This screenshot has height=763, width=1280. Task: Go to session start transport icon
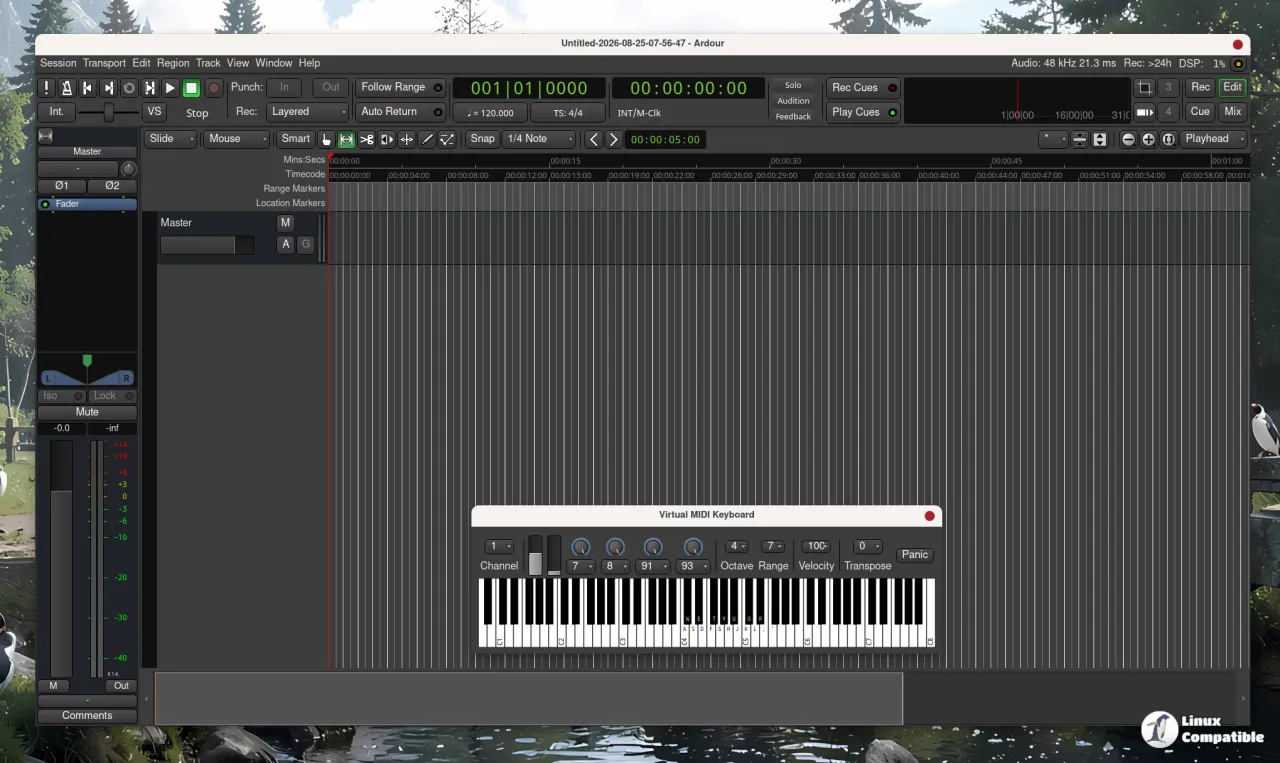[87, 88]
